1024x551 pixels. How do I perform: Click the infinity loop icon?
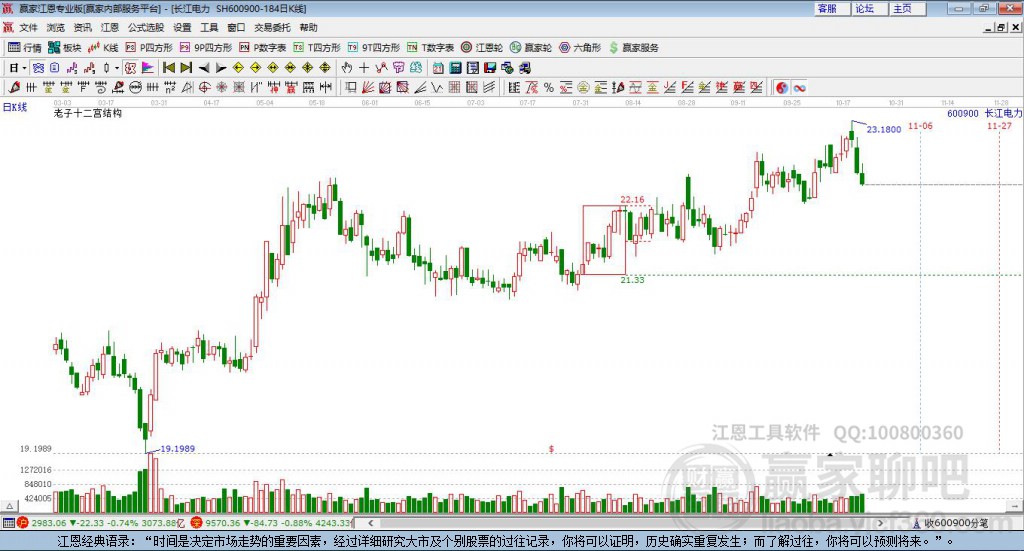[x=799, y=87]
